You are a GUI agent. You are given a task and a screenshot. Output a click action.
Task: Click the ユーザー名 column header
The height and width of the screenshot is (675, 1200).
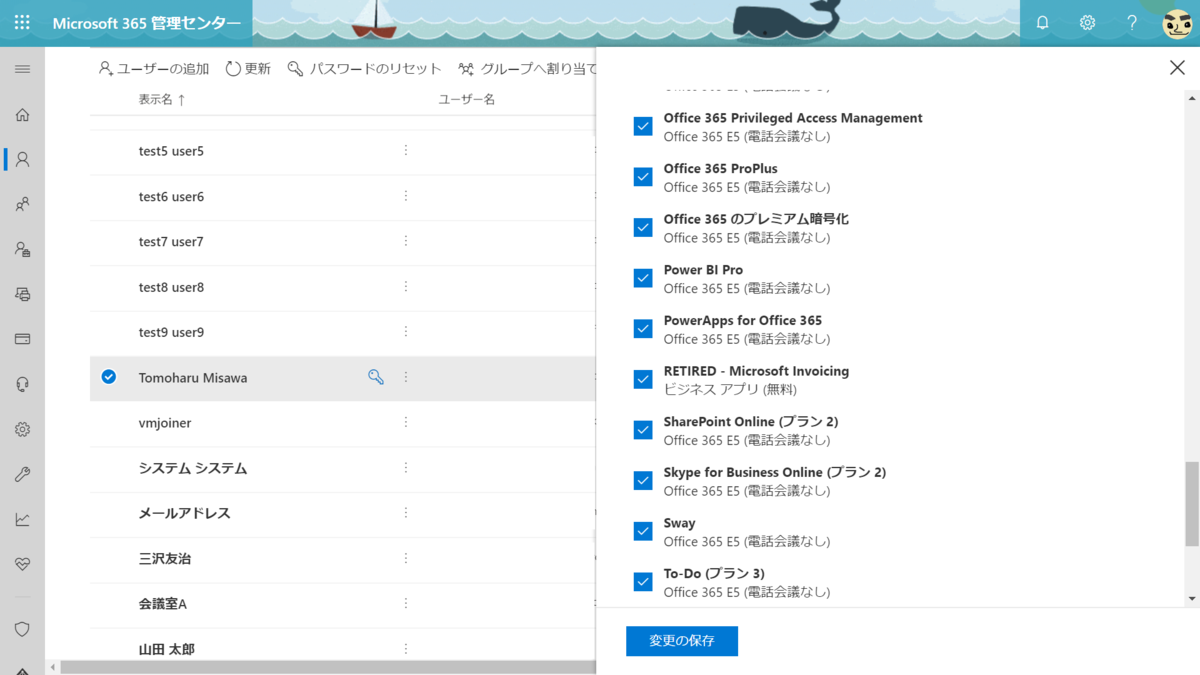(x=467, y=99)
